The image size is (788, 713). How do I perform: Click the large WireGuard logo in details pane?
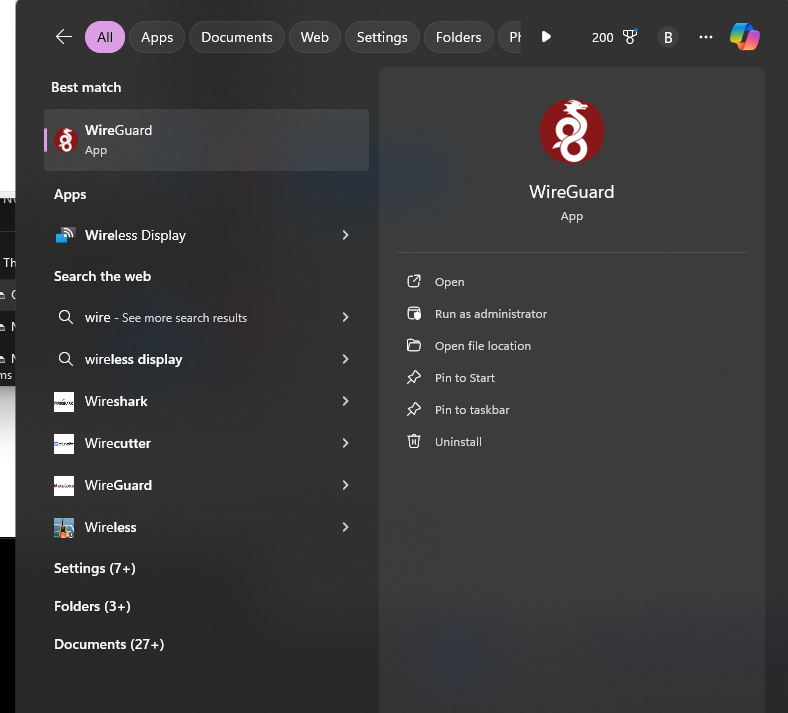click(x=572, y=131)
